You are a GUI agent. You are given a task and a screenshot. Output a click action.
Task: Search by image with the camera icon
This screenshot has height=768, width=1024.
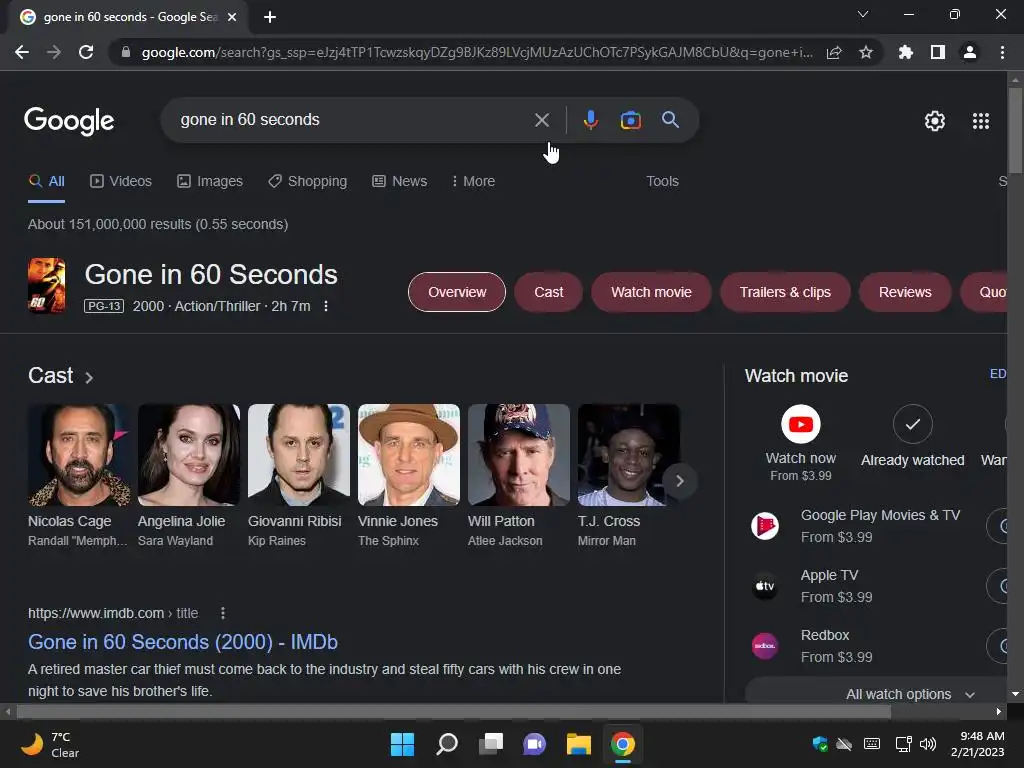630,120
